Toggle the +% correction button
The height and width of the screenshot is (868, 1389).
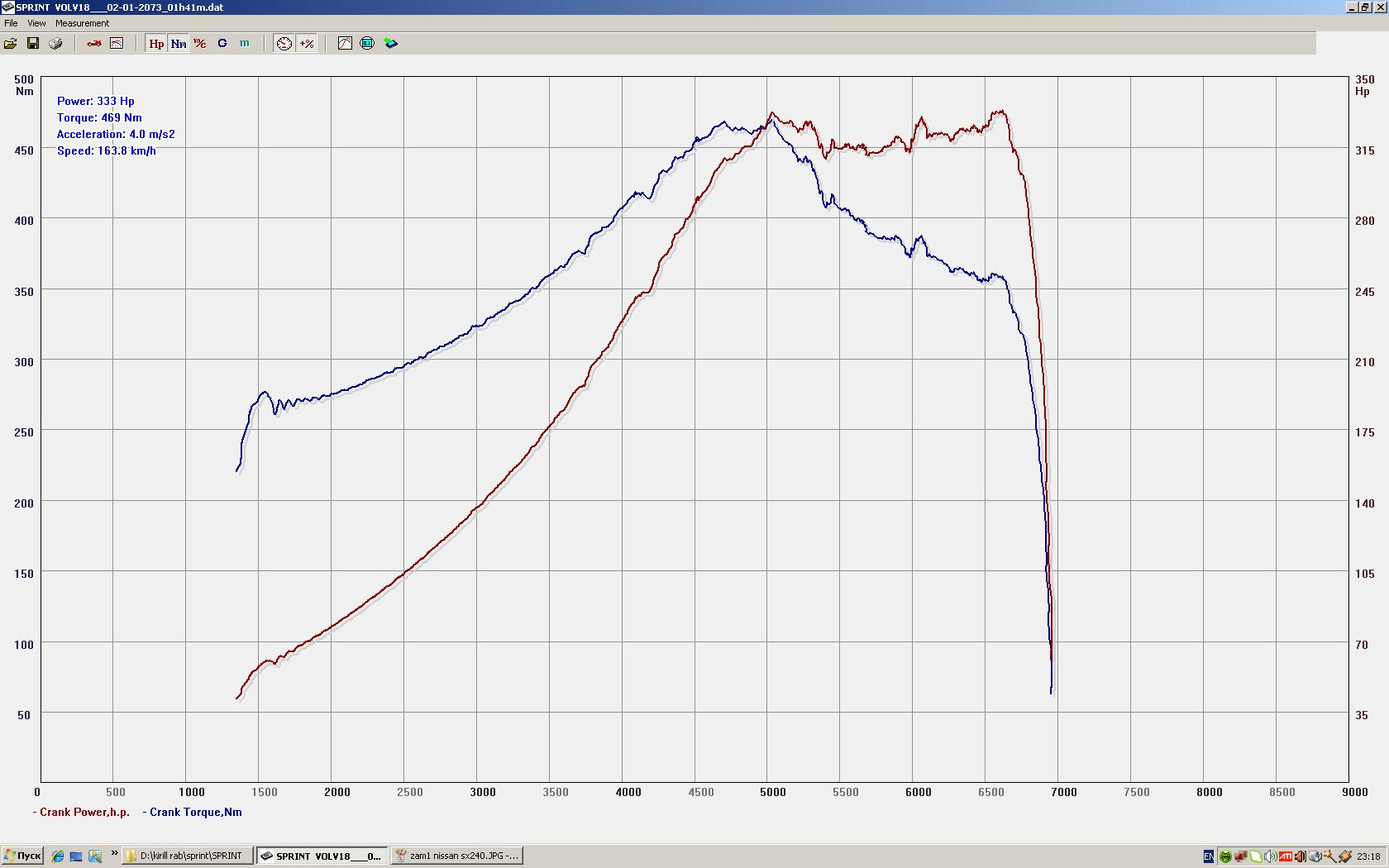pos(307,43)
